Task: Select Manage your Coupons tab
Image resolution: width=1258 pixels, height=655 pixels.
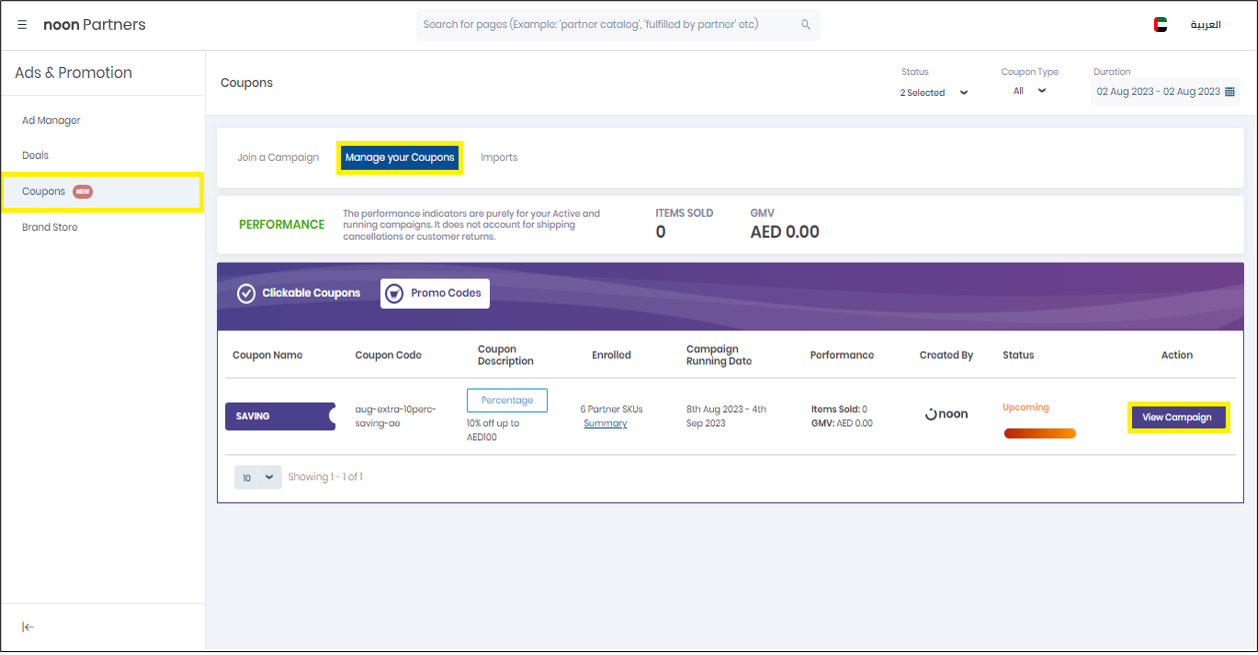Action: click(x=399, y=157)
